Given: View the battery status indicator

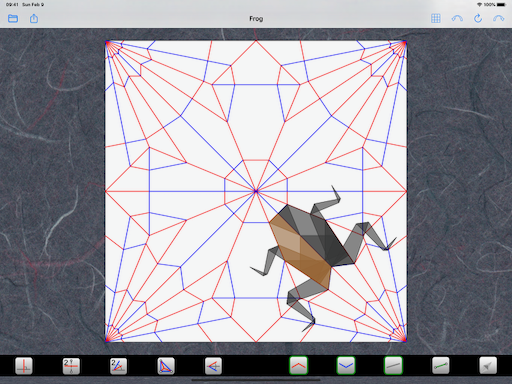Looking at the screenshot, I should [501, 5].
